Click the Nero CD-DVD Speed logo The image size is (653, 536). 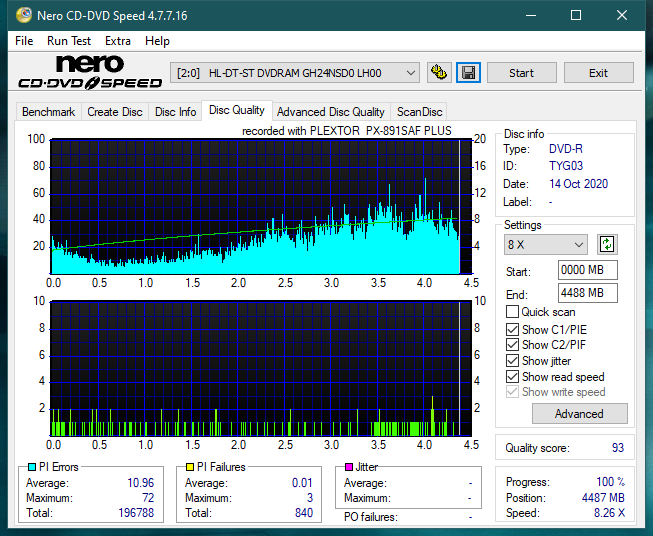tap(90, 72)
